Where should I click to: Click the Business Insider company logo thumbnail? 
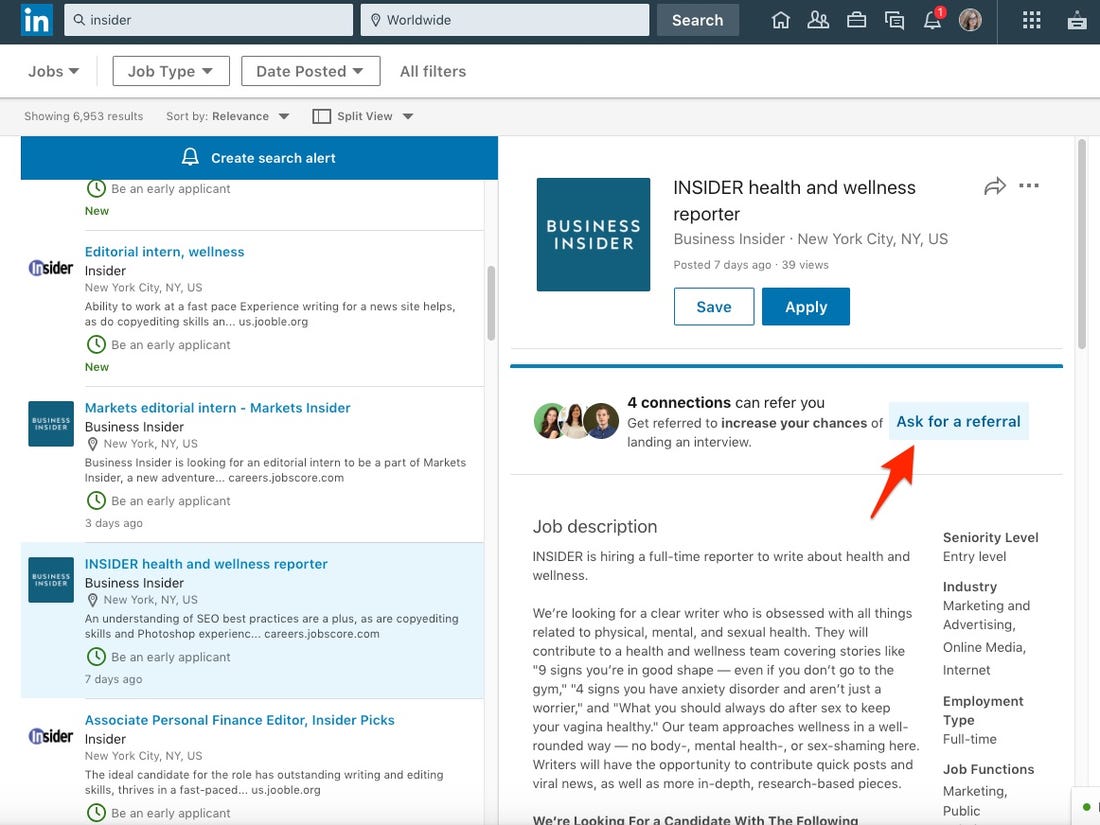coord(593,234)
